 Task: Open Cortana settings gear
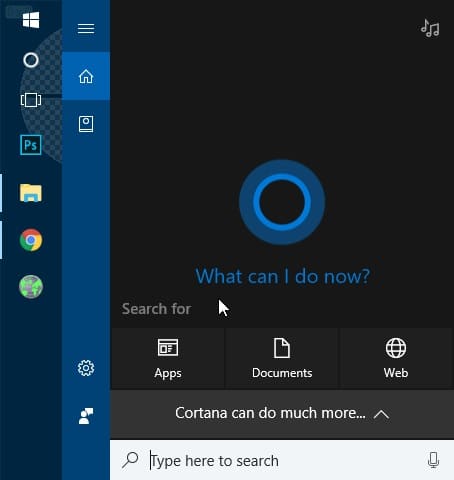[86, 368]
